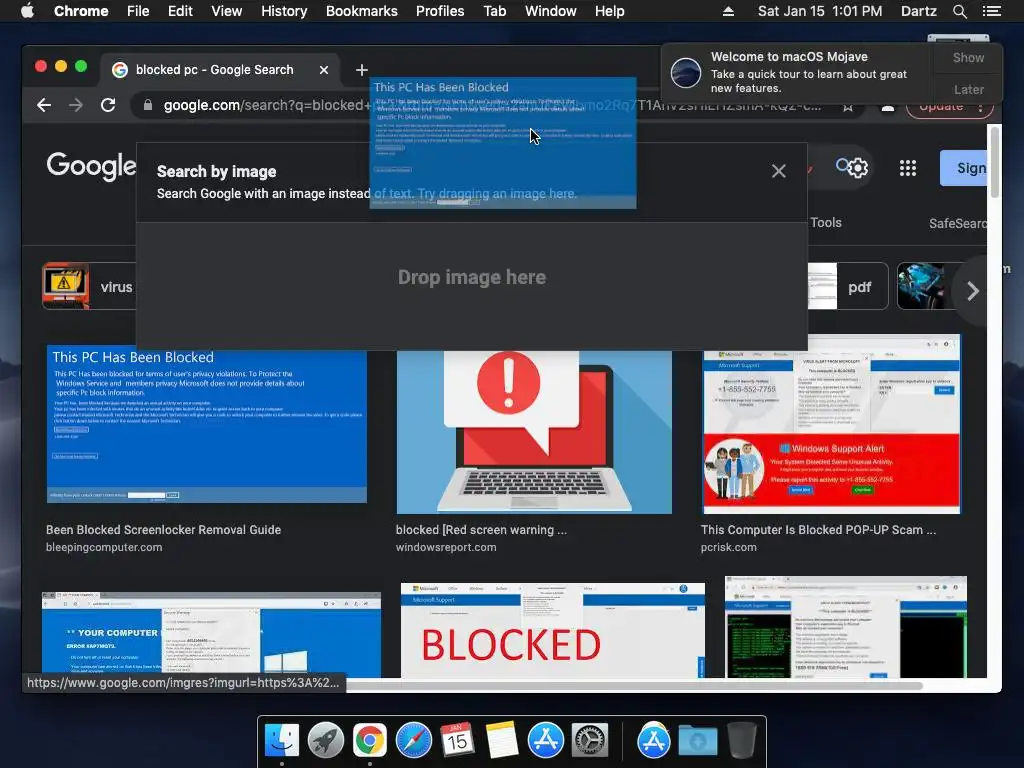This screenshot has width=1024, height=768.
Task: Open Notification Center list icon
Action: click(992, 11)
